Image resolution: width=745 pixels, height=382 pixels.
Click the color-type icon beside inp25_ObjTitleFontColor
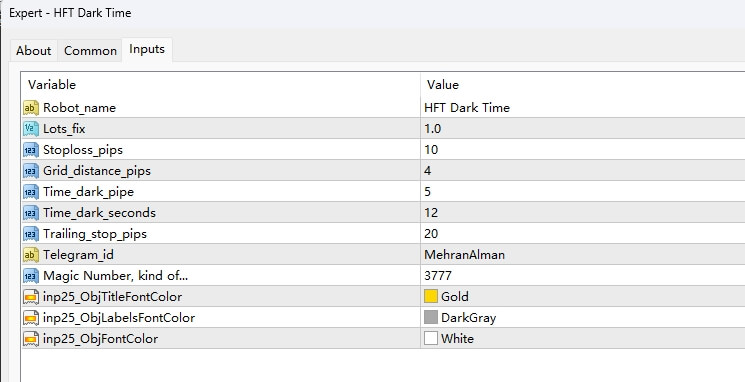pos(31,296)
